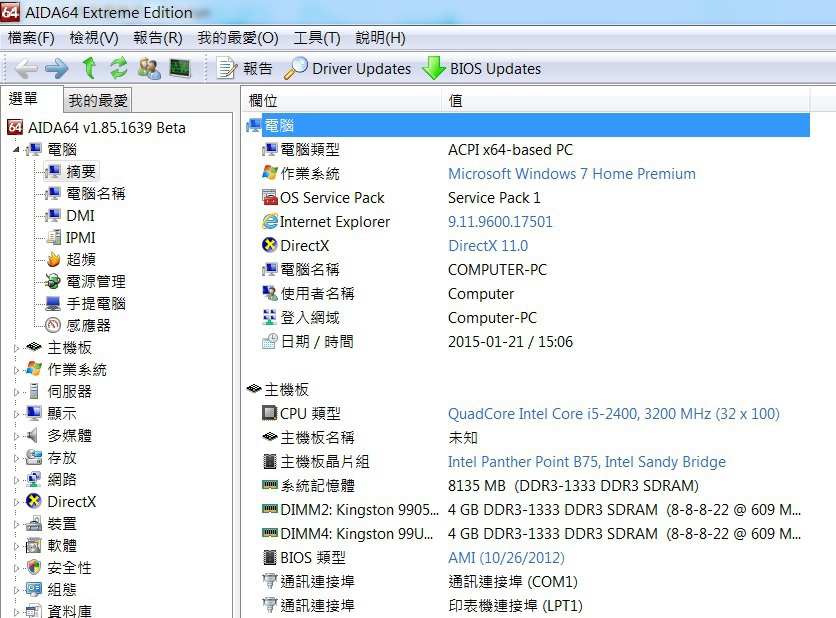Screen dimensions: 836x618
Task: Click the 值 column header
Action: point(626,100)
